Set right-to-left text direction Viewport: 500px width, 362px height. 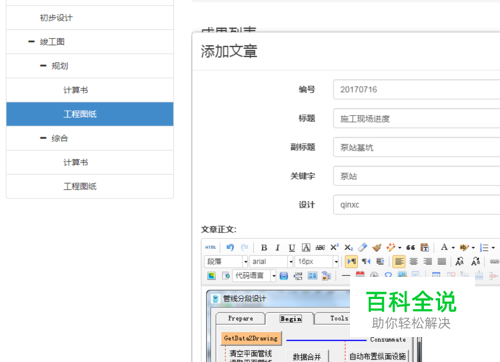[366, 262]
